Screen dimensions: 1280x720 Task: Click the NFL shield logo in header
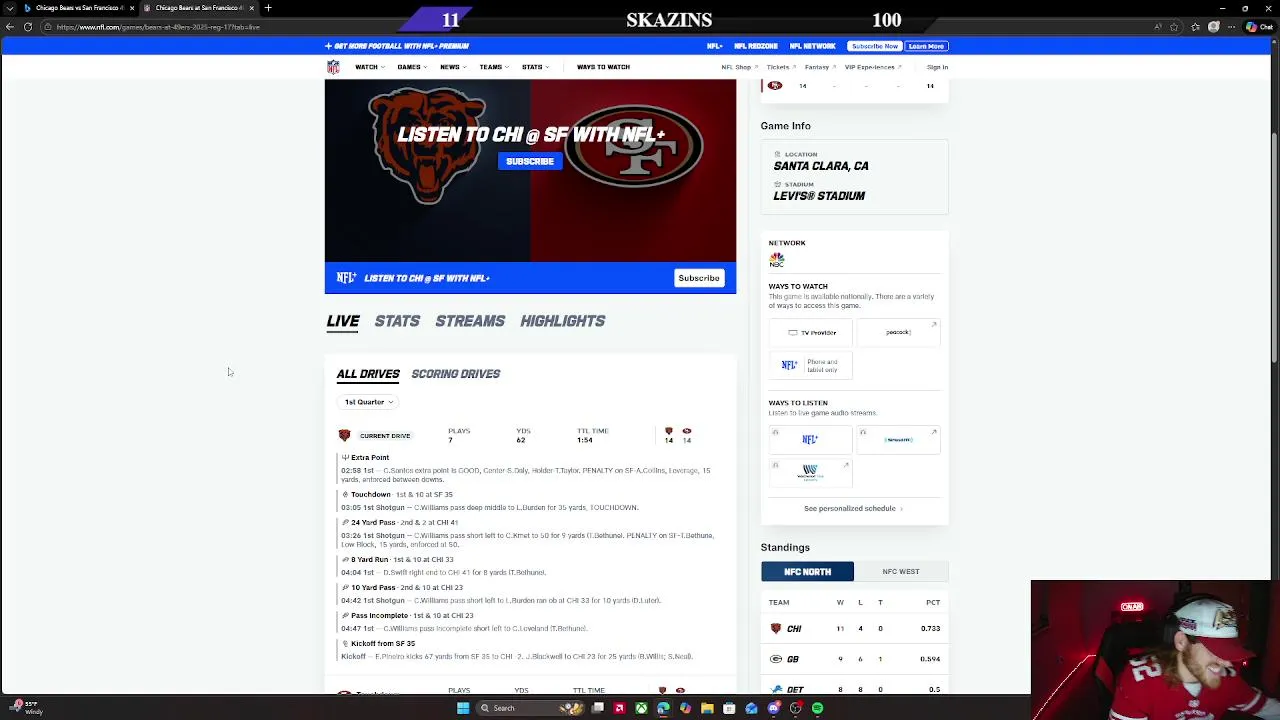coord(333,67)
